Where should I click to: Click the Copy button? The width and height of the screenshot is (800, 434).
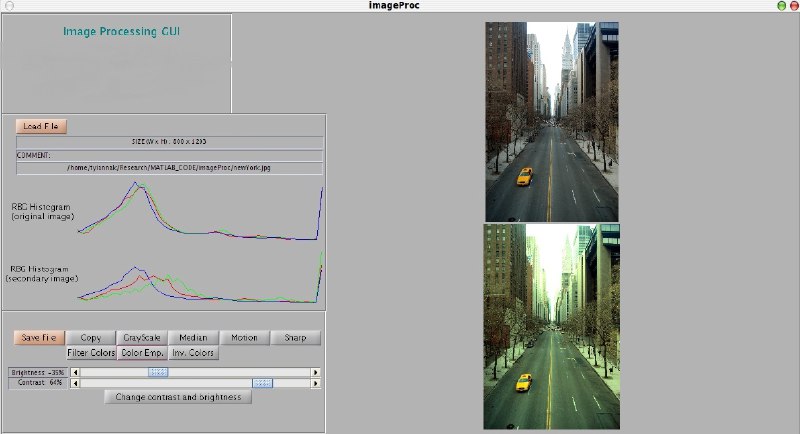point(90,338)
